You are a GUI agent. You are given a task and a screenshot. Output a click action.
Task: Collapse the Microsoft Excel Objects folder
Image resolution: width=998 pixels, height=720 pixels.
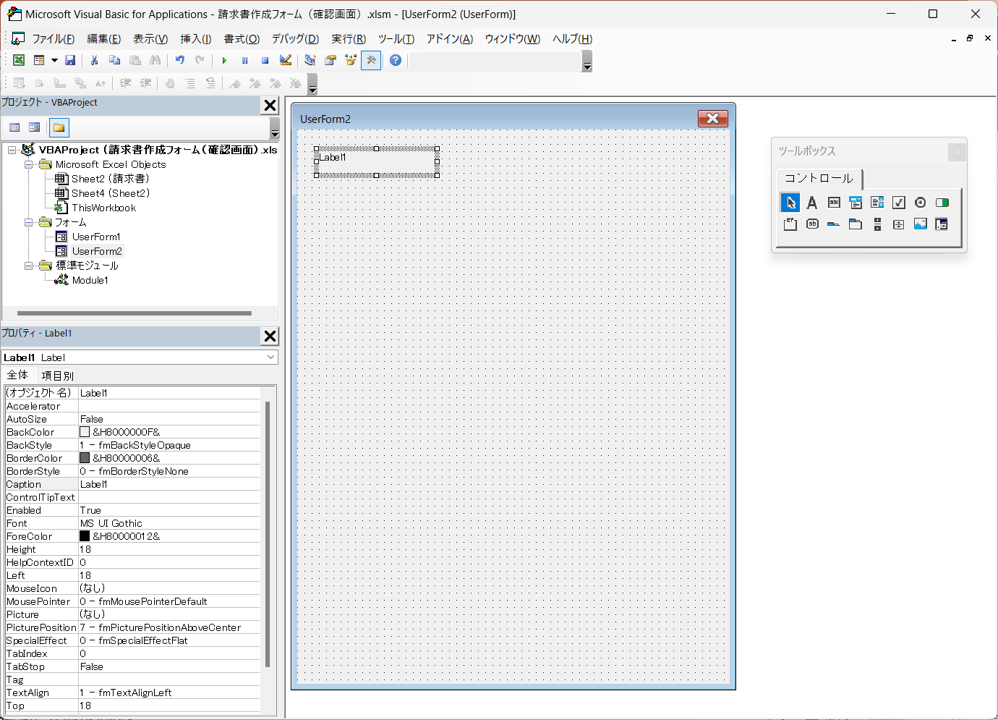(30, 164)
